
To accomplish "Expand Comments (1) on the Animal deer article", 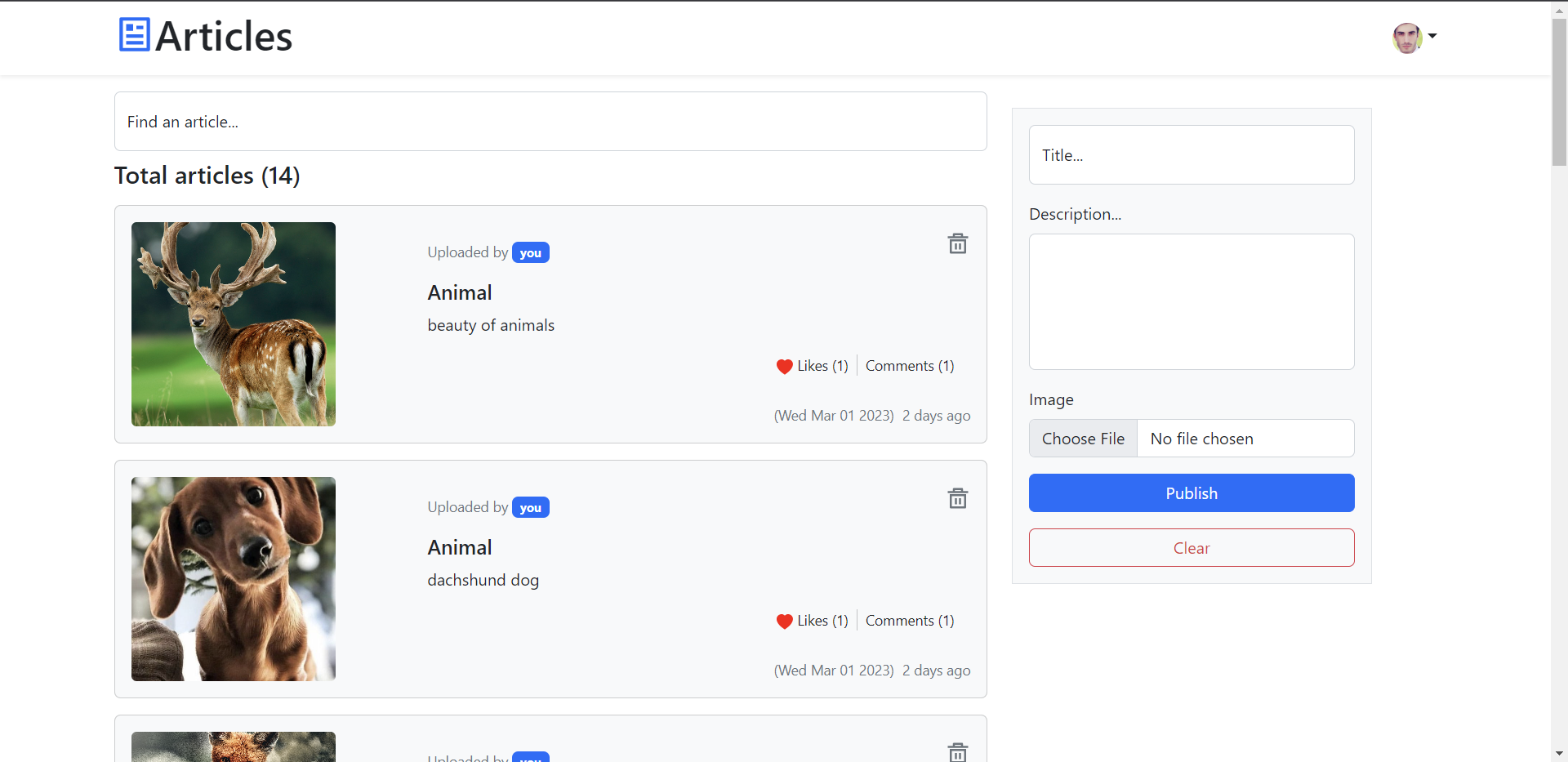I will (909, 365).
